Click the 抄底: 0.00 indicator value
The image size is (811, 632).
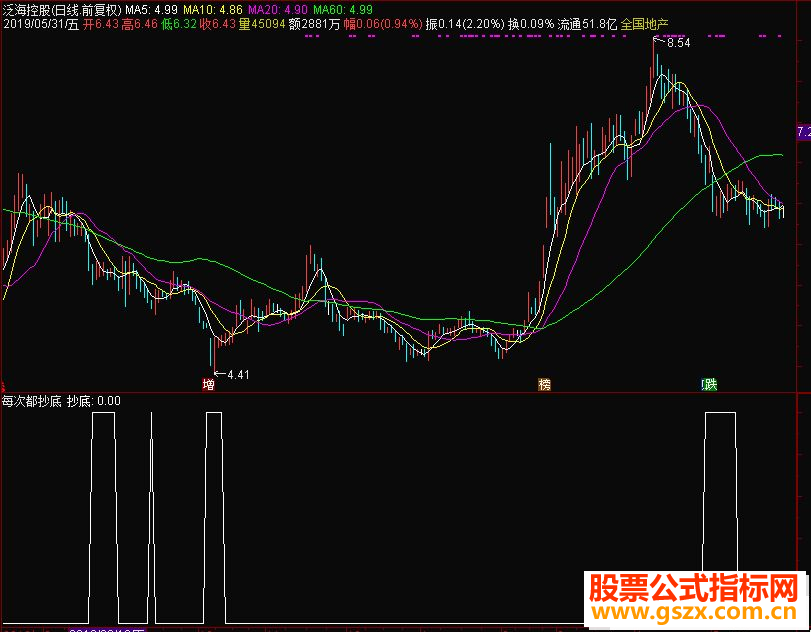click(94, 401)
